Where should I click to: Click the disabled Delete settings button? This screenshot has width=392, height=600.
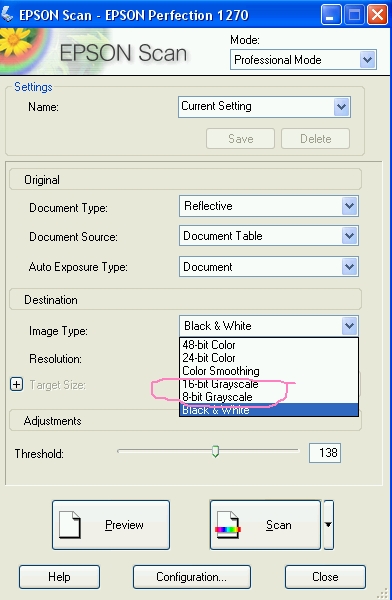pyautogui.click(x=315, y=139)
